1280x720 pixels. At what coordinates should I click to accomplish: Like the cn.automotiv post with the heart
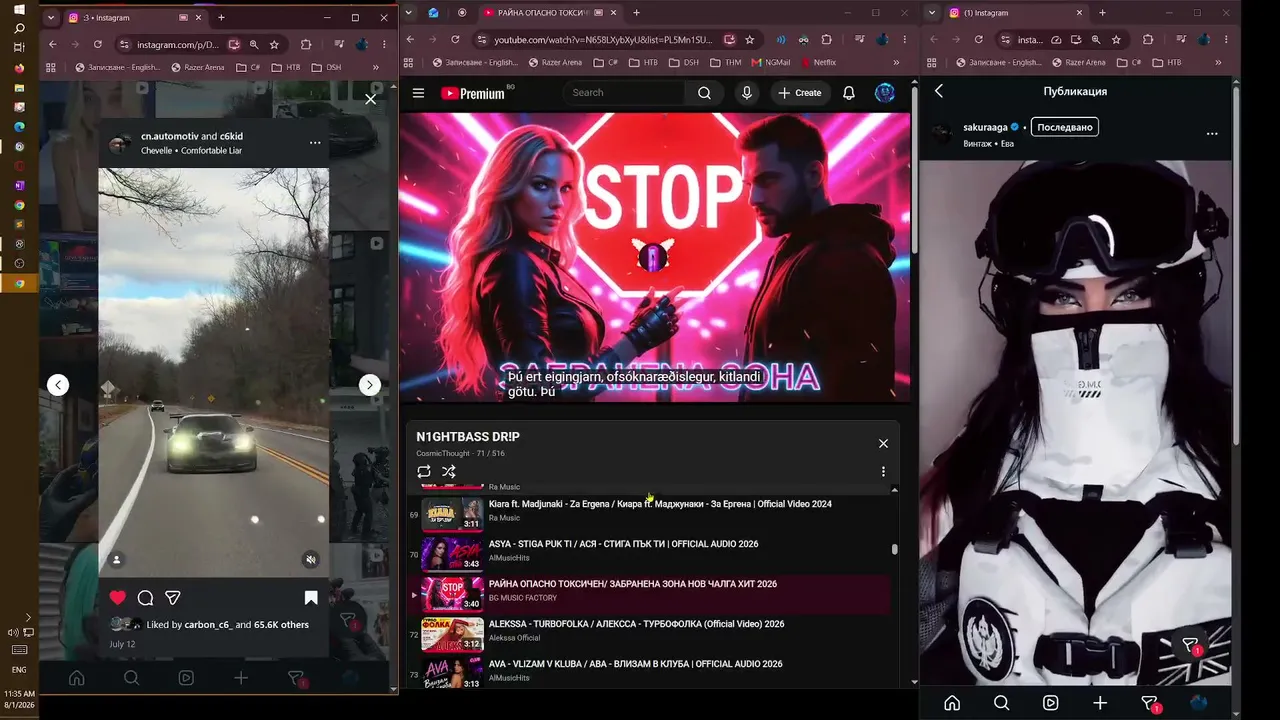pyautogui.click(x=118, y=598)
